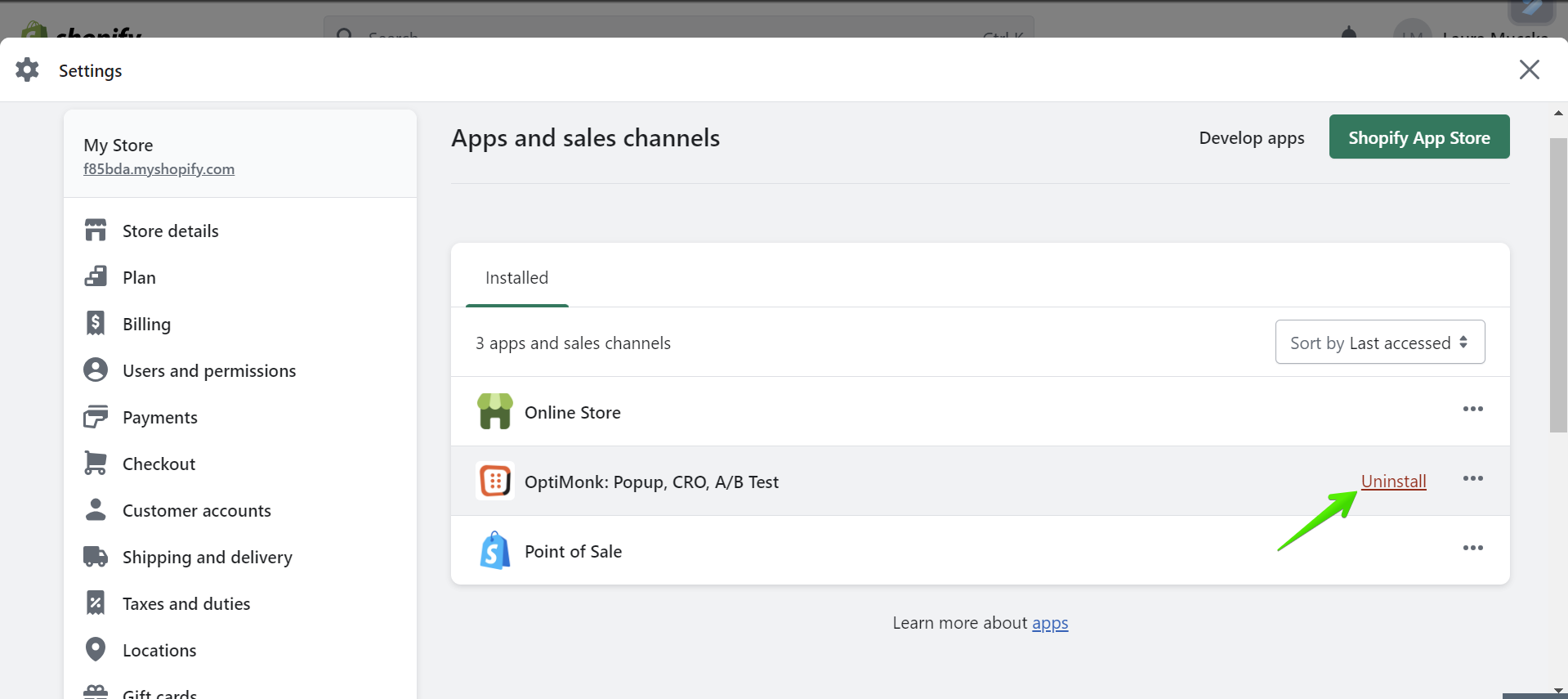The width and height of the screenshot is (1568, 699).
Task: Click the Settings gear icon
Action: click(27, 69)
